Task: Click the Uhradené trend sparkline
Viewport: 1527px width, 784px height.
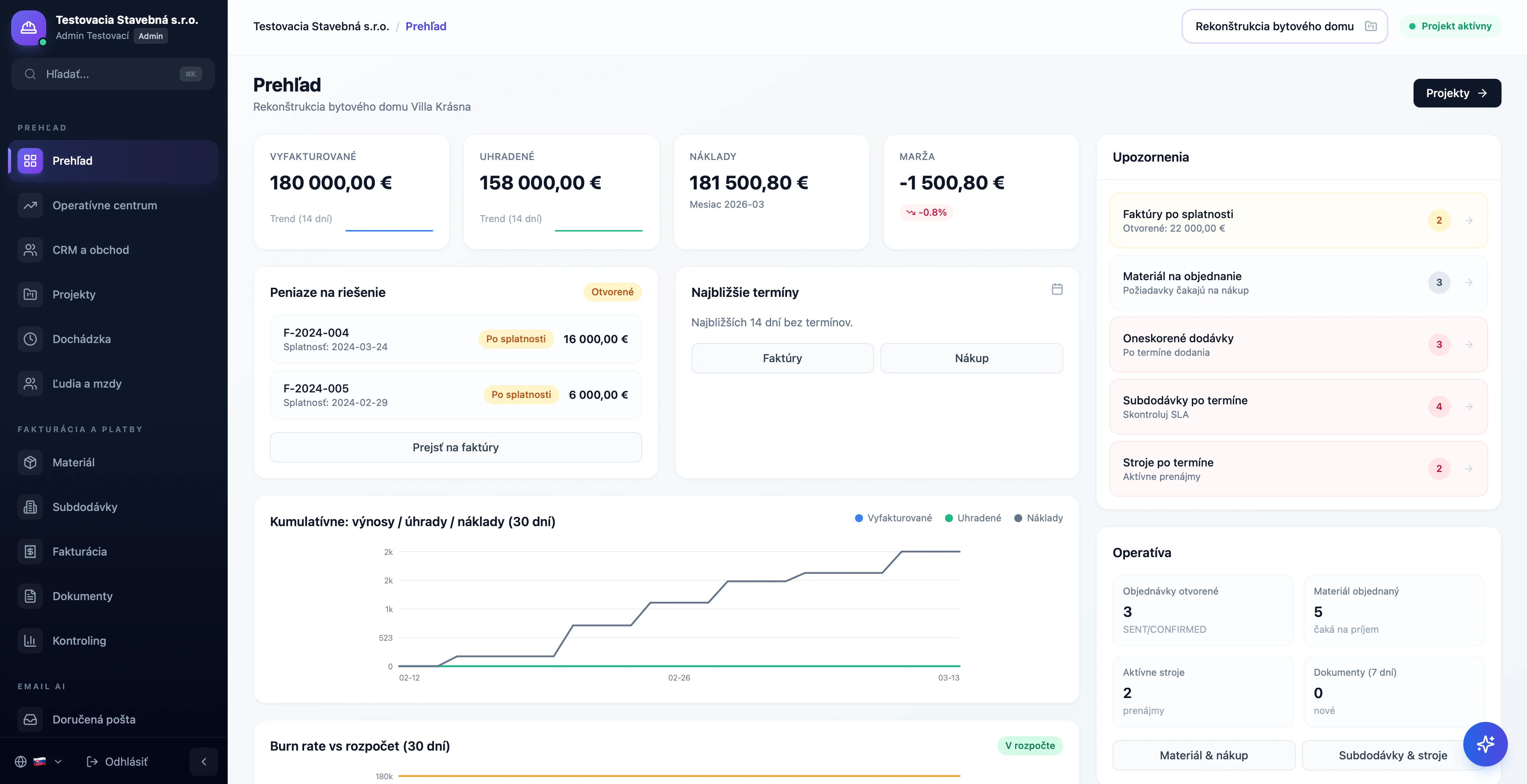Action: tap(599, 230)
